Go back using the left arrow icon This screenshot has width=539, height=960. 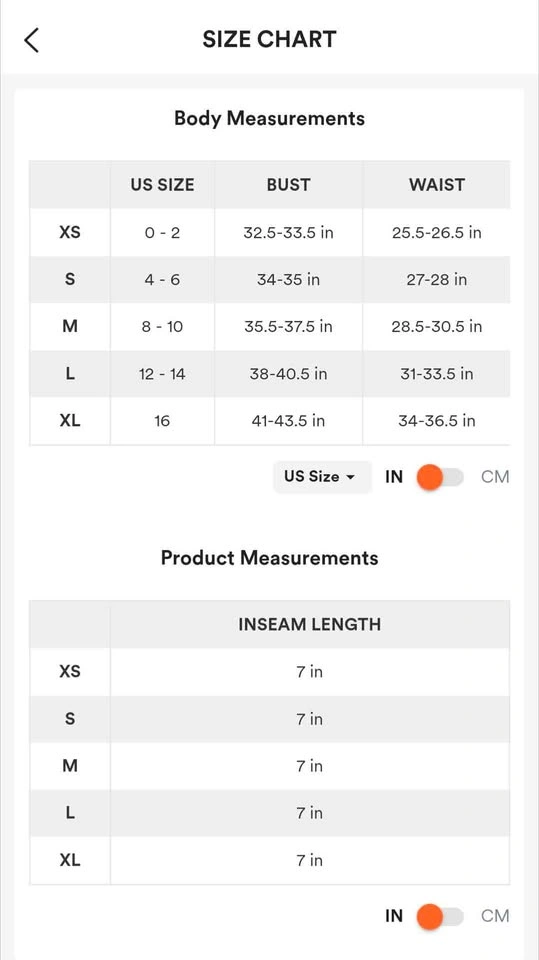click(x=32, y=40)
